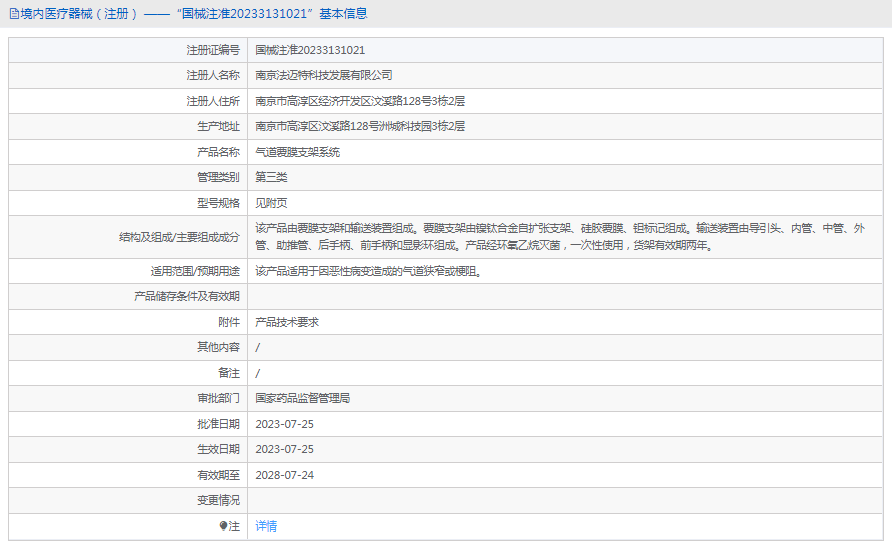Click the 见附页 model specification value
This screenshot has width=892, height=550.
point(271,203)
